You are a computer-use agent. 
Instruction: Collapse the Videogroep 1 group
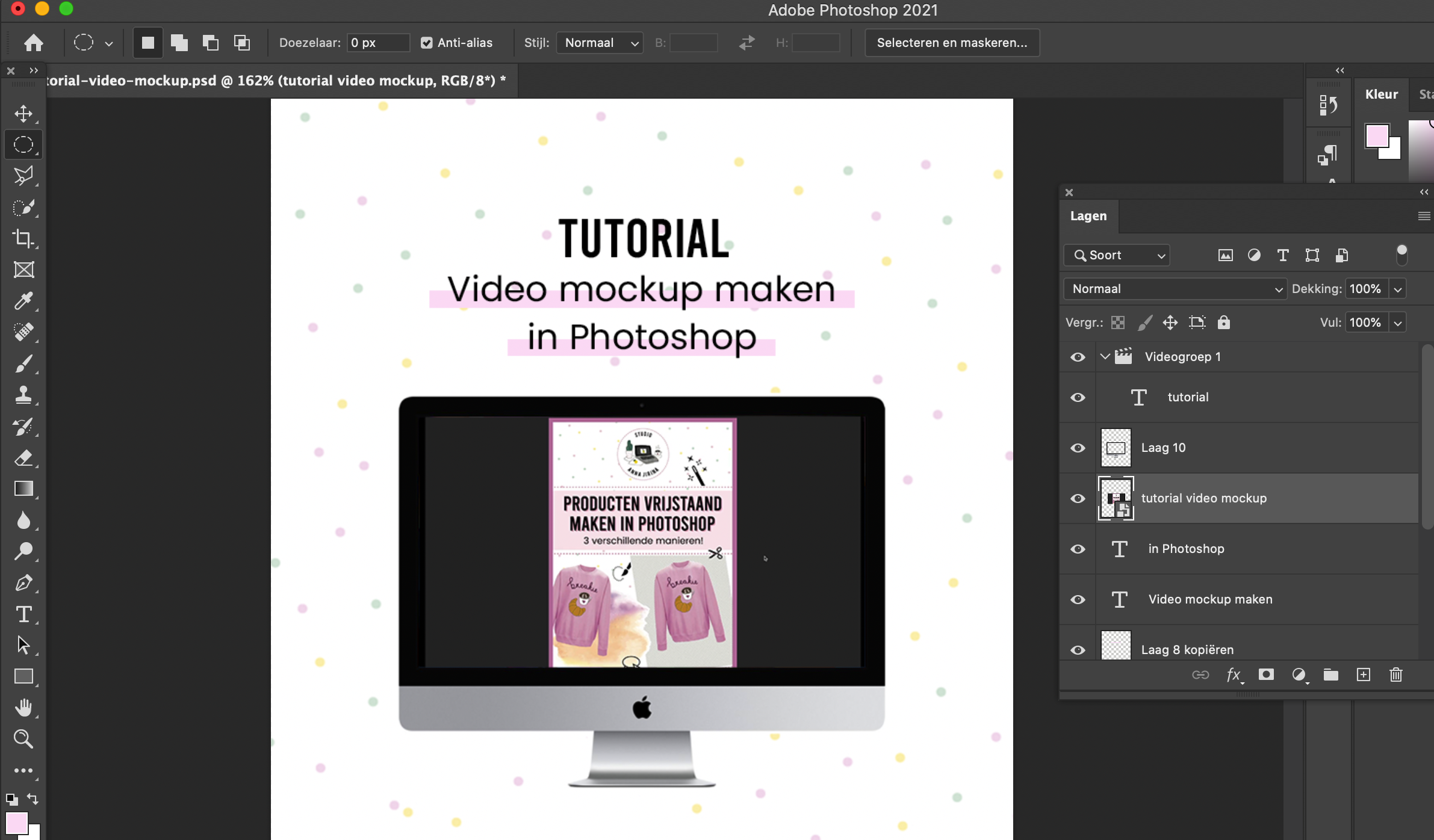[1105, 356]
